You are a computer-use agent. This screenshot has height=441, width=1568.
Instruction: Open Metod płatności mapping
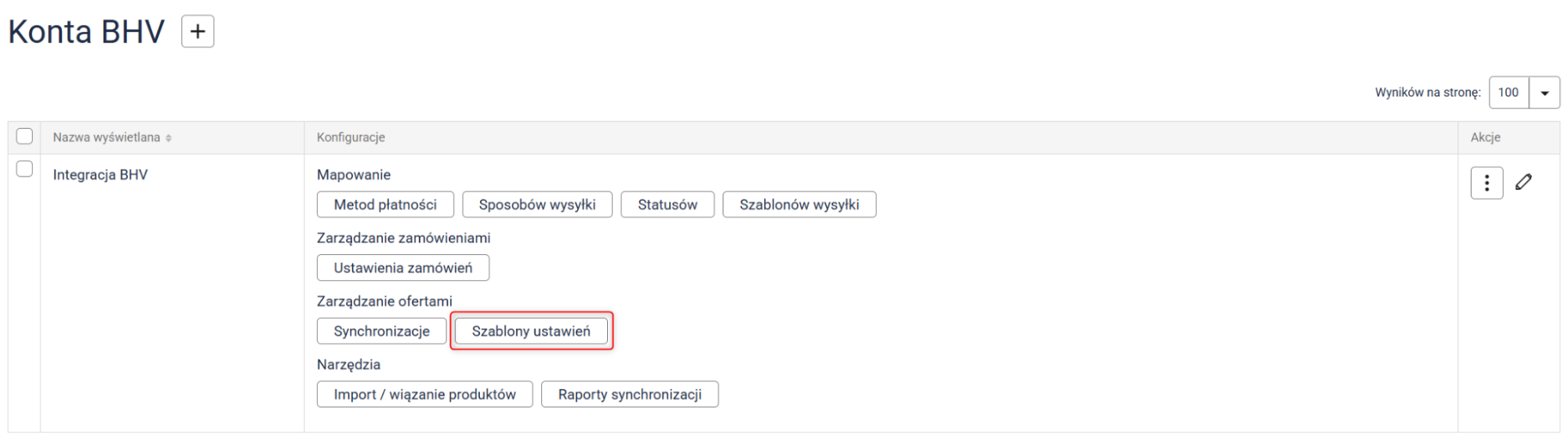pos(385,205)
